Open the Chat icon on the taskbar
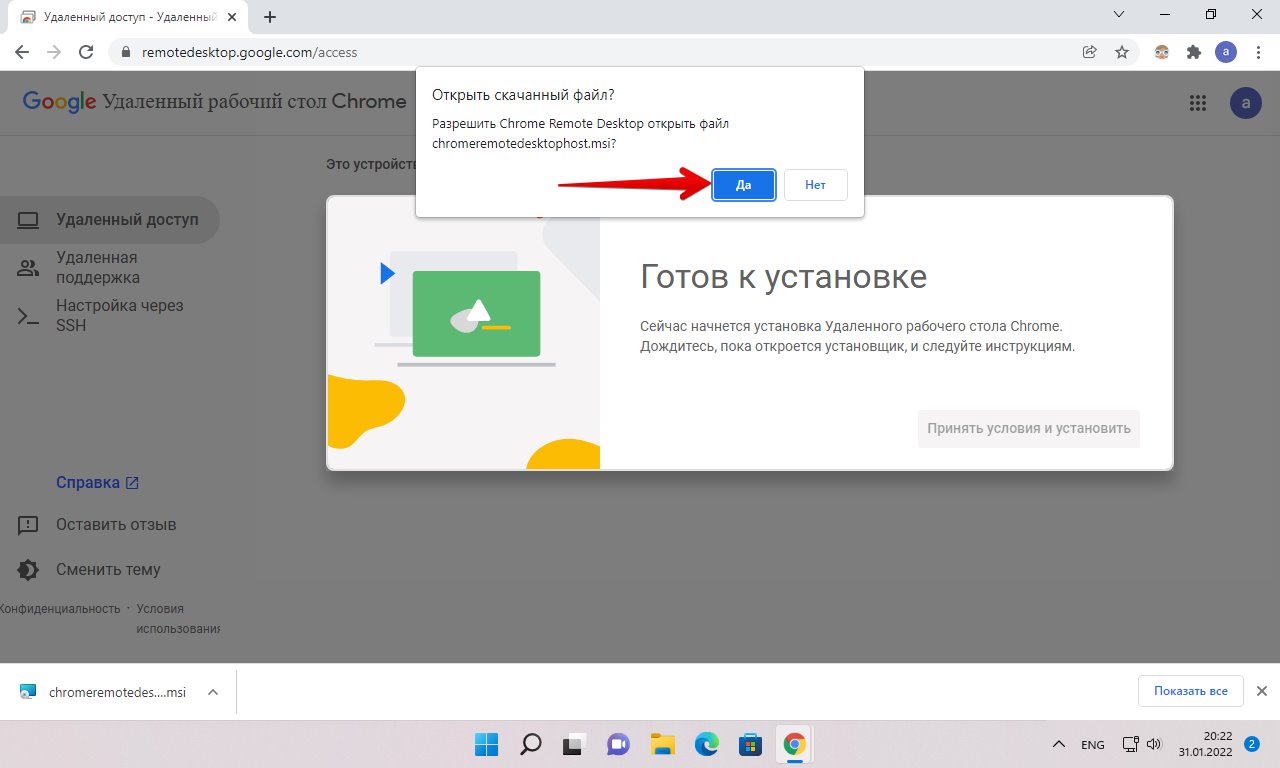 618,744
